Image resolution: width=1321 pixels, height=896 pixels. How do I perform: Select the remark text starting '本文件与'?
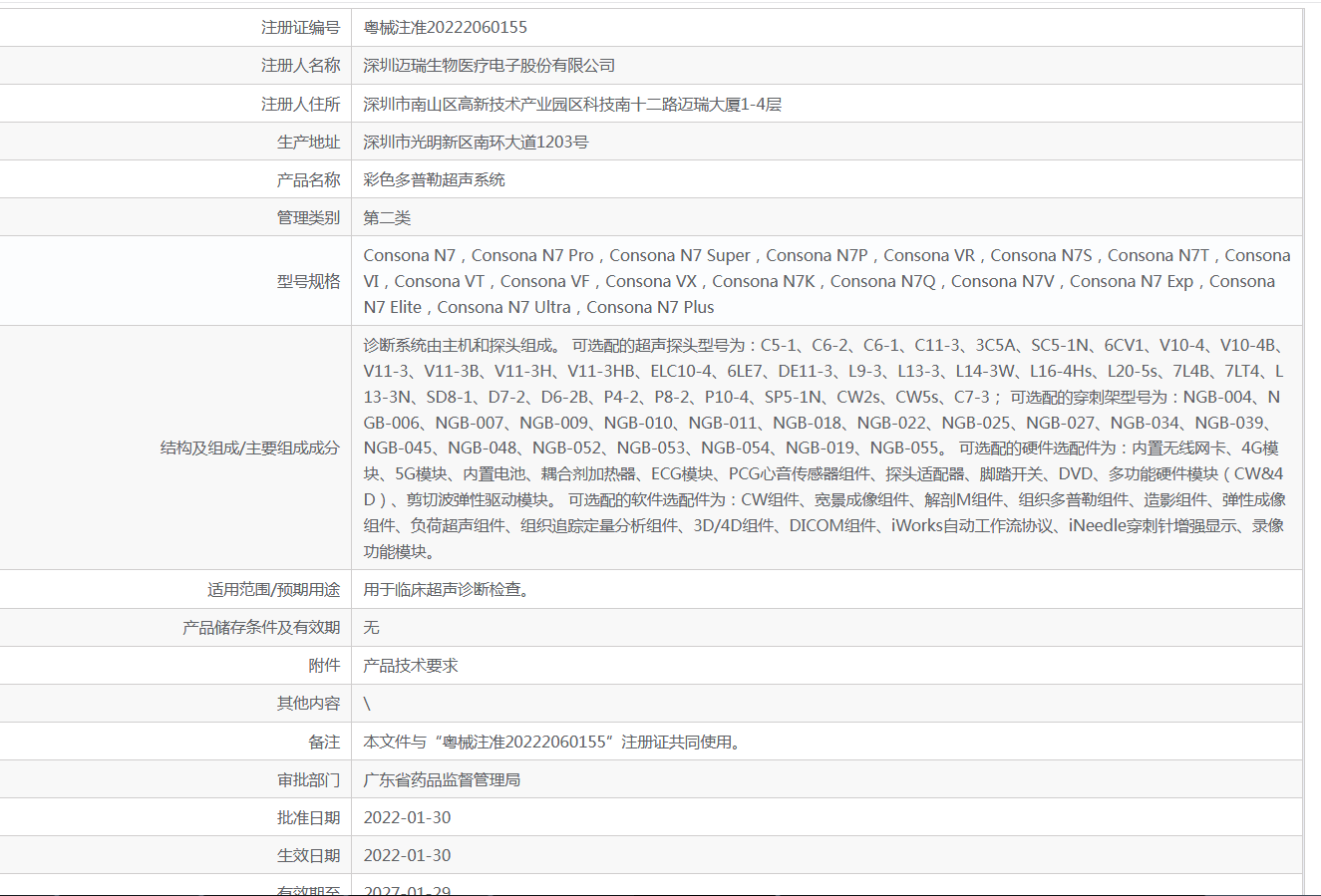553,742
